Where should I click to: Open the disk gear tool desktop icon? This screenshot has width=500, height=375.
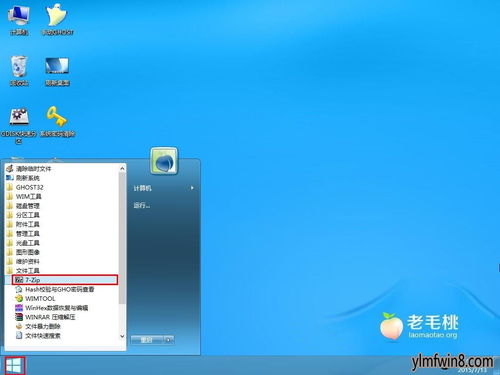tap(19, 125)
